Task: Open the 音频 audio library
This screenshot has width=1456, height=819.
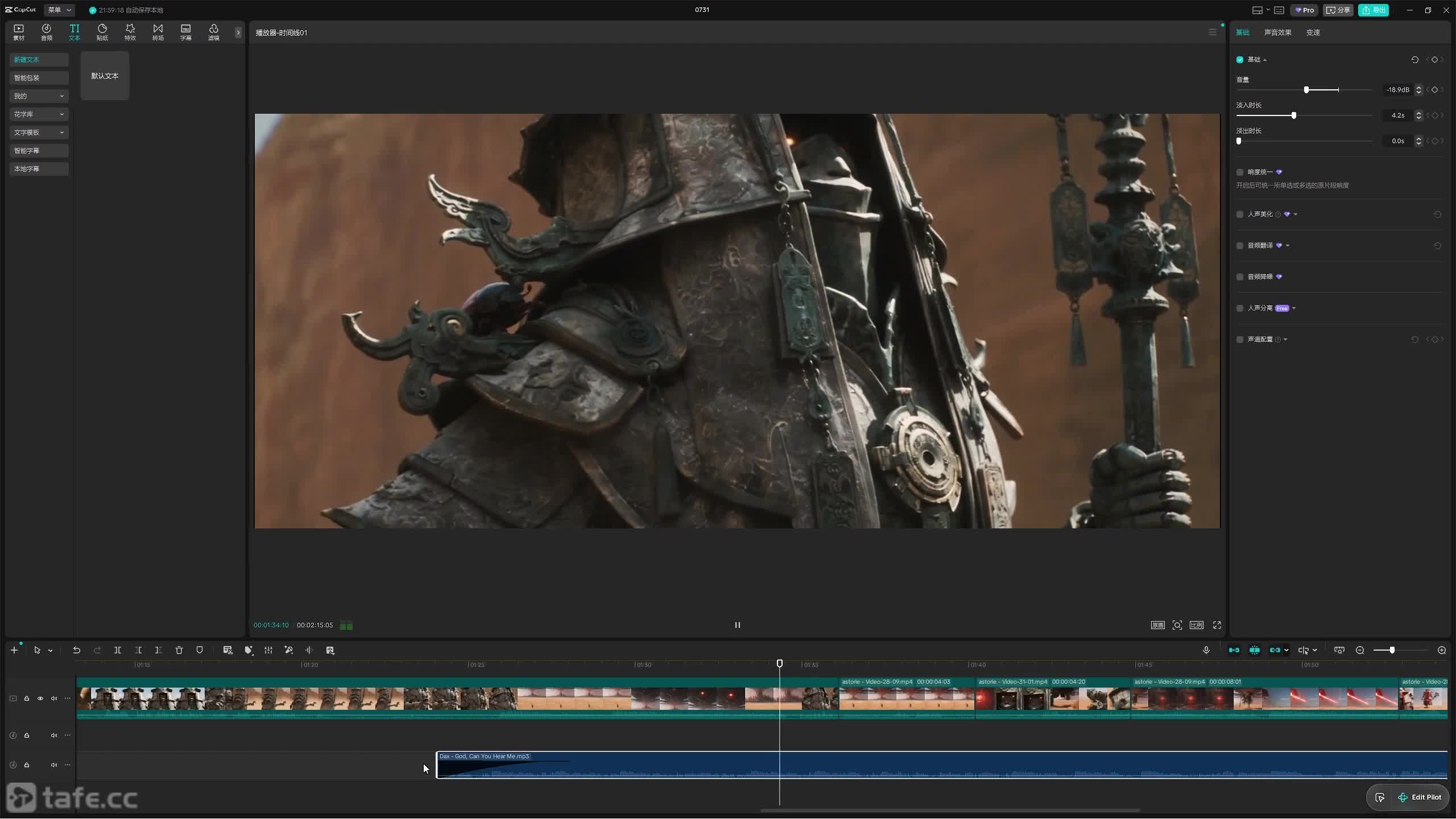Action: (47, 32)
